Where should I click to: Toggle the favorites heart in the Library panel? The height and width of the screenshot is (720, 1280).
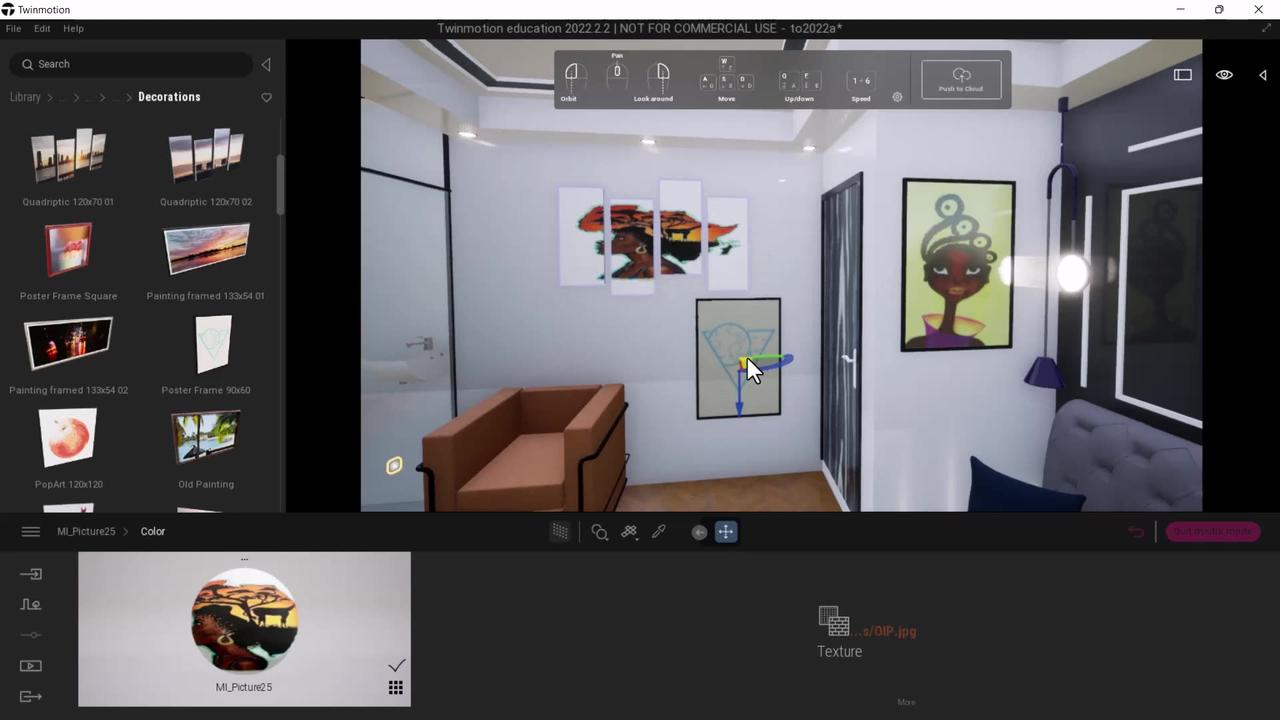point(266,97)
